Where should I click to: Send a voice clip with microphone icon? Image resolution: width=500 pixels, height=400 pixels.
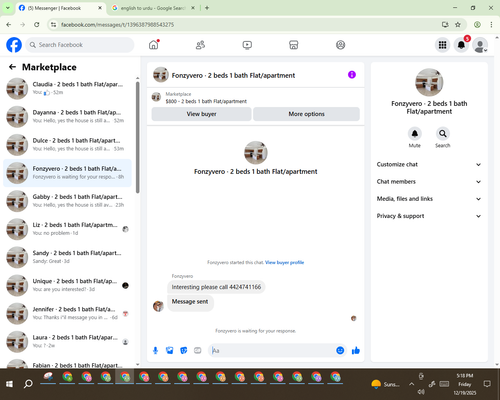pos(155,350)
